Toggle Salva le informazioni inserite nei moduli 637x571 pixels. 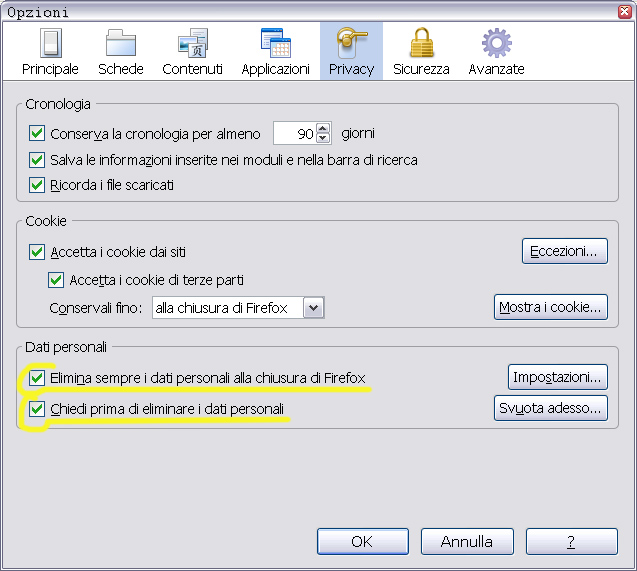37,160
